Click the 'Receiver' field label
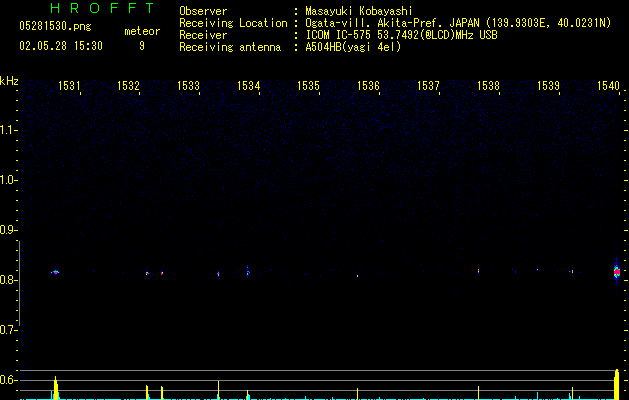 tap(203, 35)
